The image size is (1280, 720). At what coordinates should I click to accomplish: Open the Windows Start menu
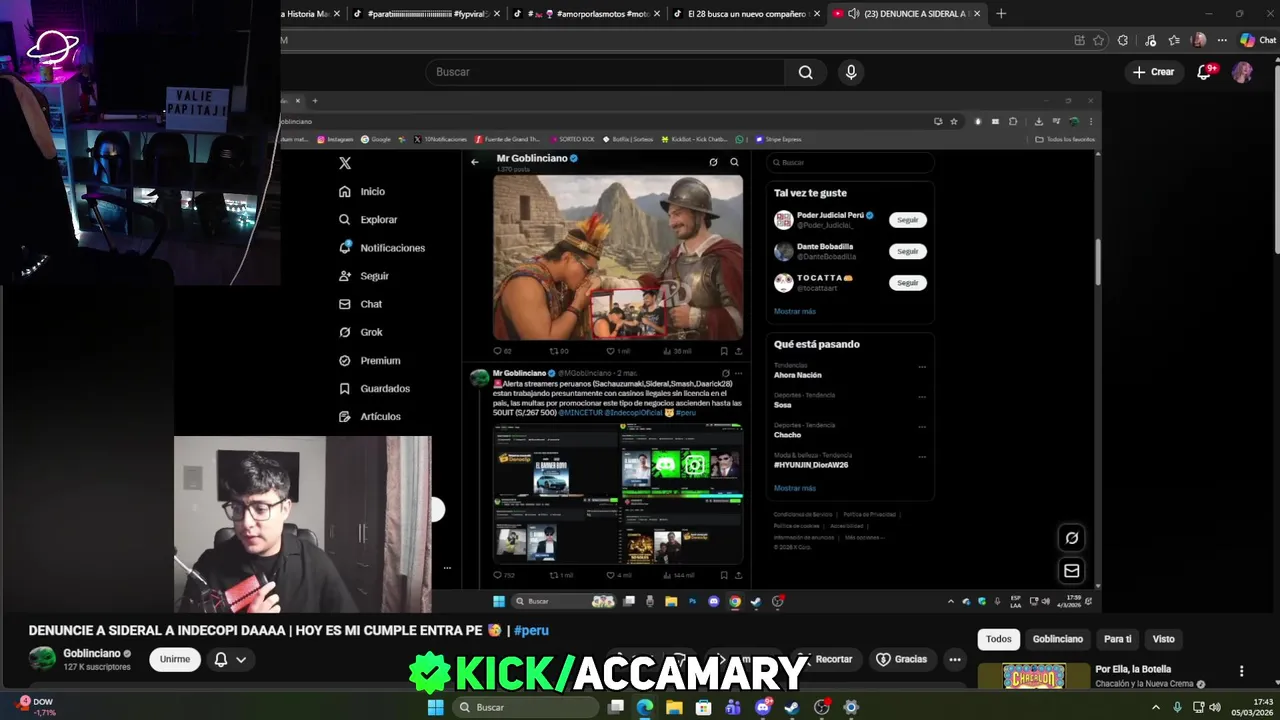click(x=435, y=707)
